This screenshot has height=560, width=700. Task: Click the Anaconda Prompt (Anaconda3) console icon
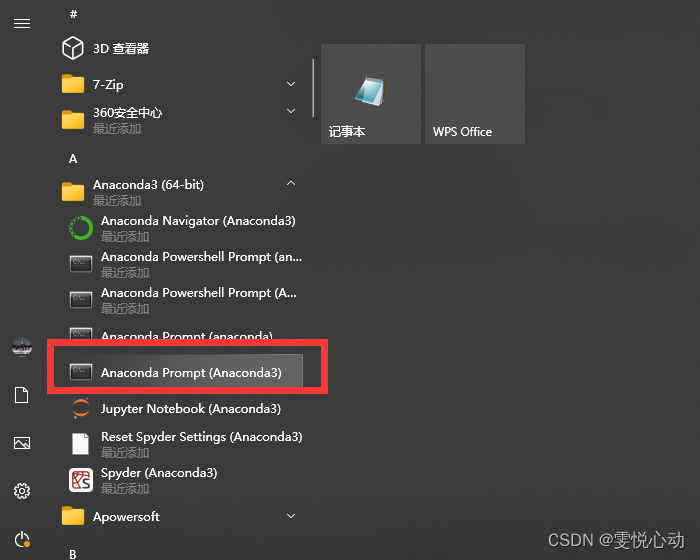tap(81, 372)
